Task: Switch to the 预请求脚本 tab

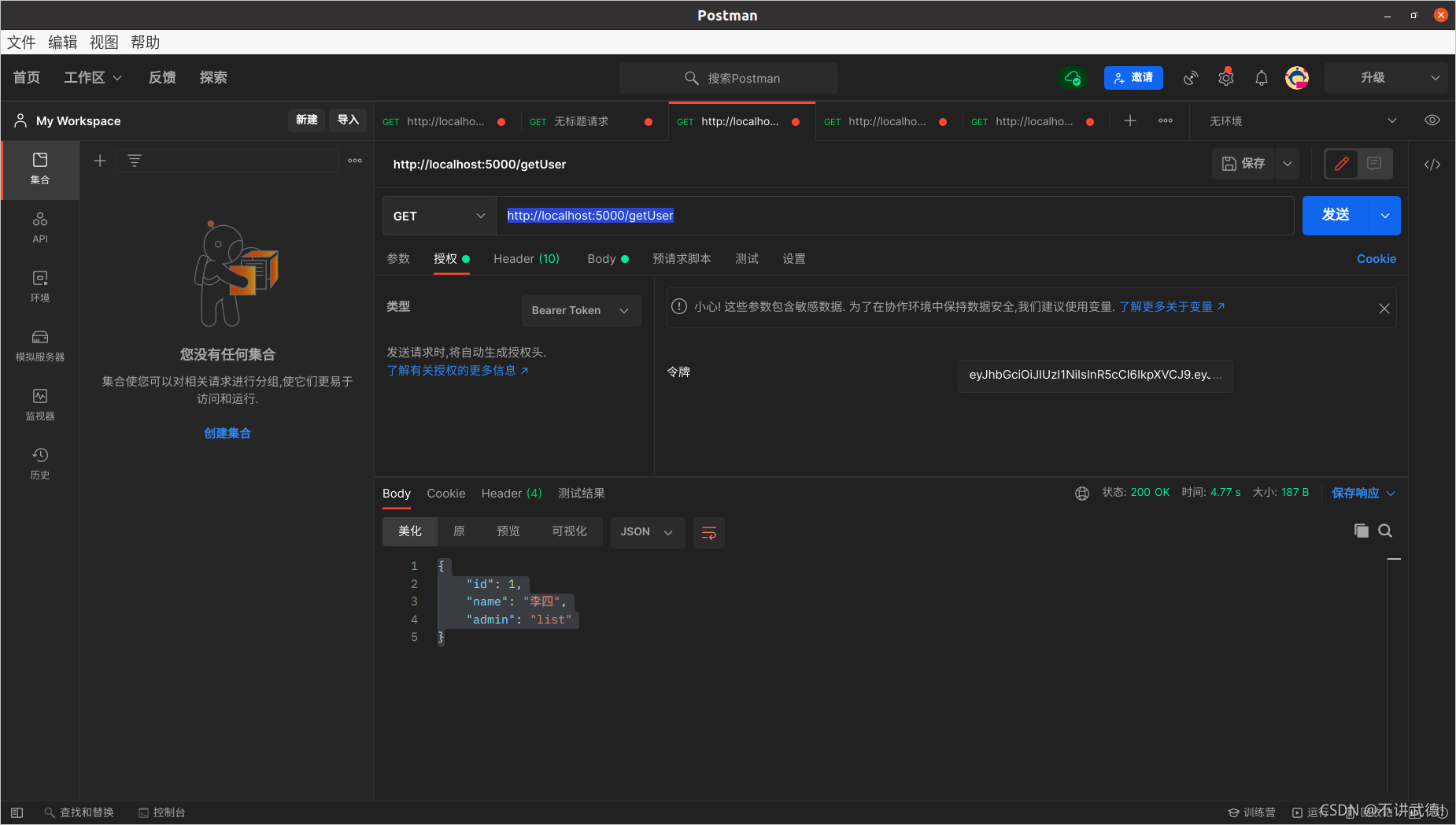Action: click(682, 259)
